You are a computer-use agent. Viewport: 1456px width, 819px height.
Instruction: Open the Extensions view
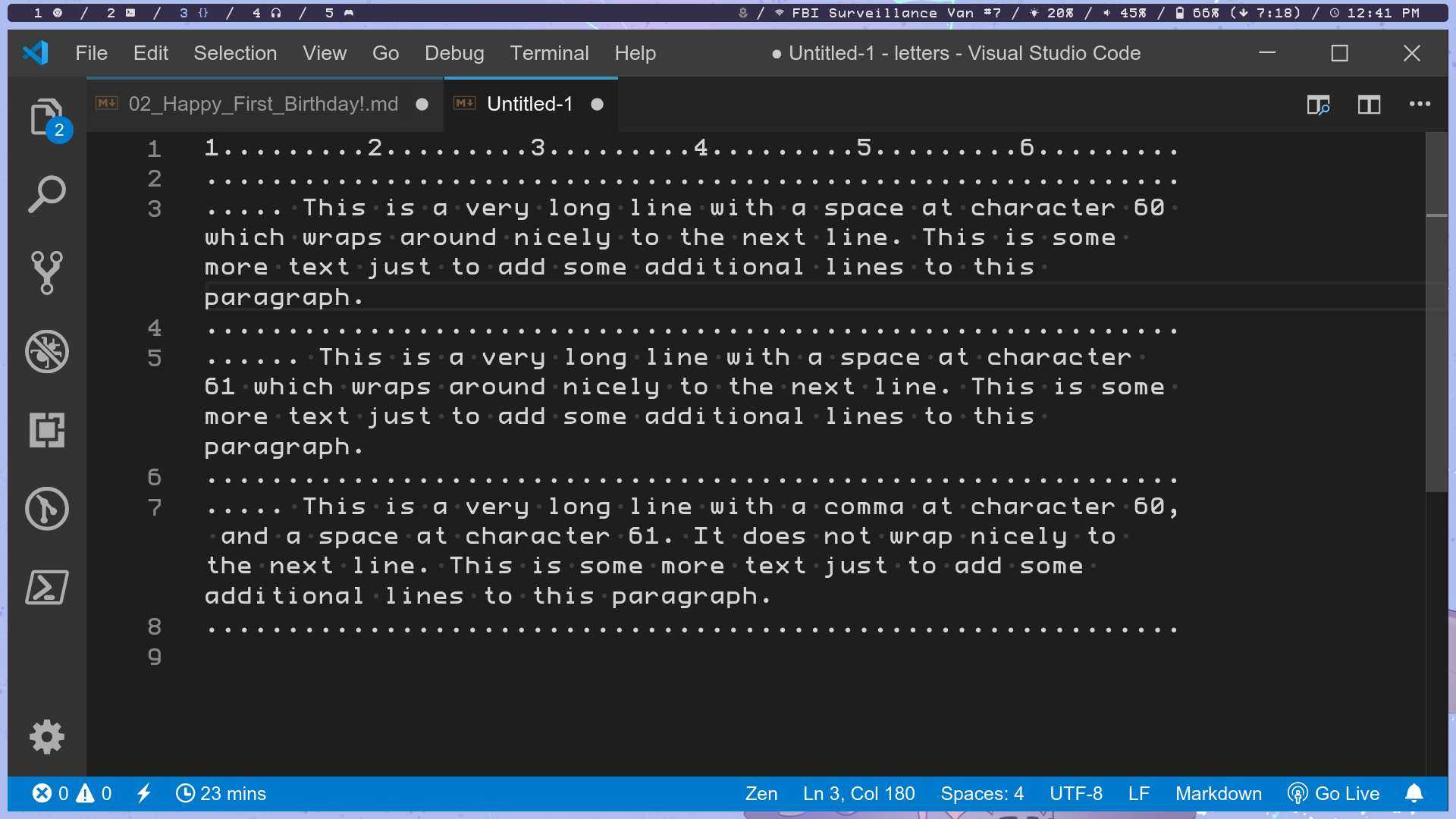pos(45,430)
